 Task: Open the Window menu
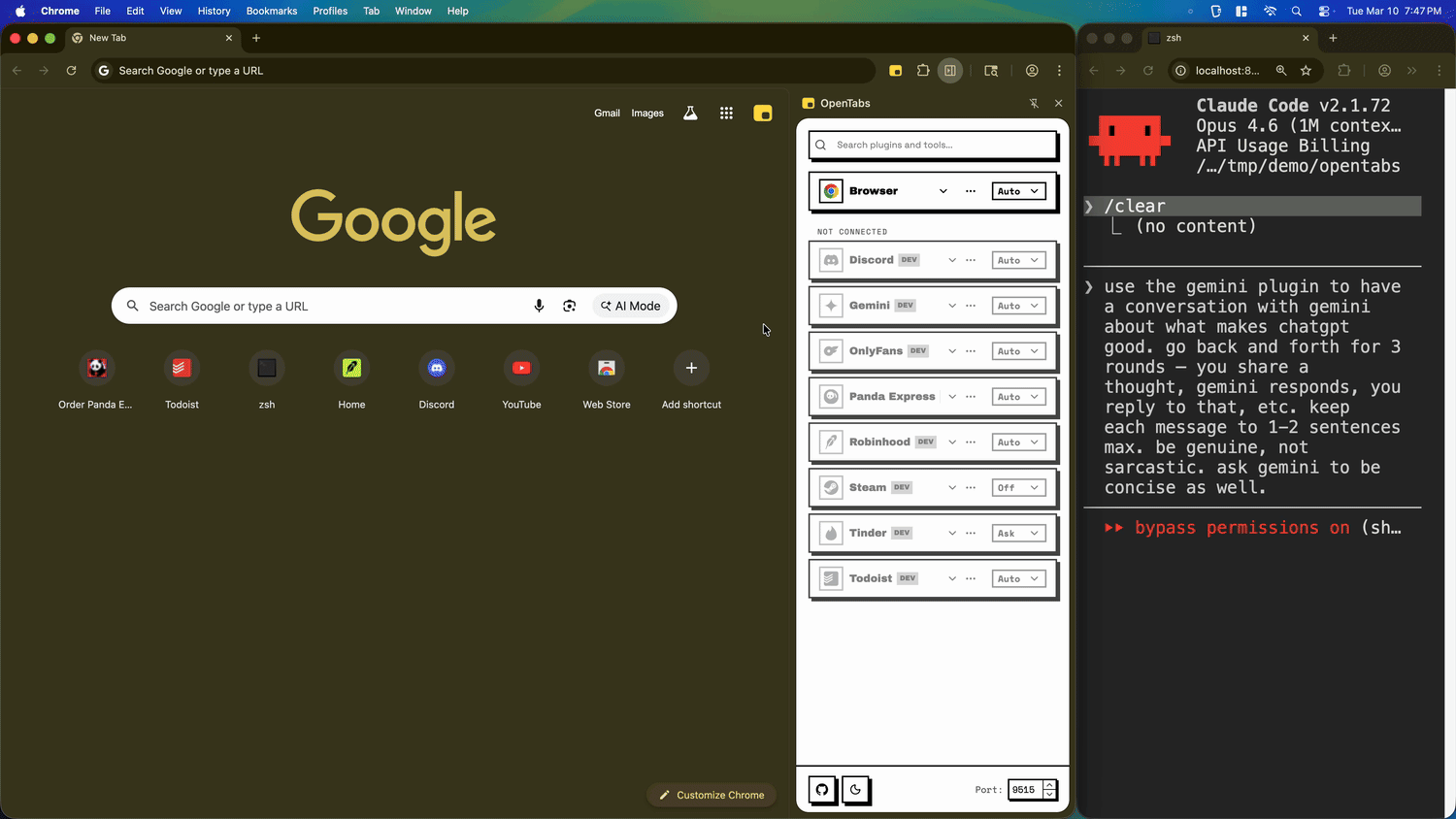coord(414,11)
